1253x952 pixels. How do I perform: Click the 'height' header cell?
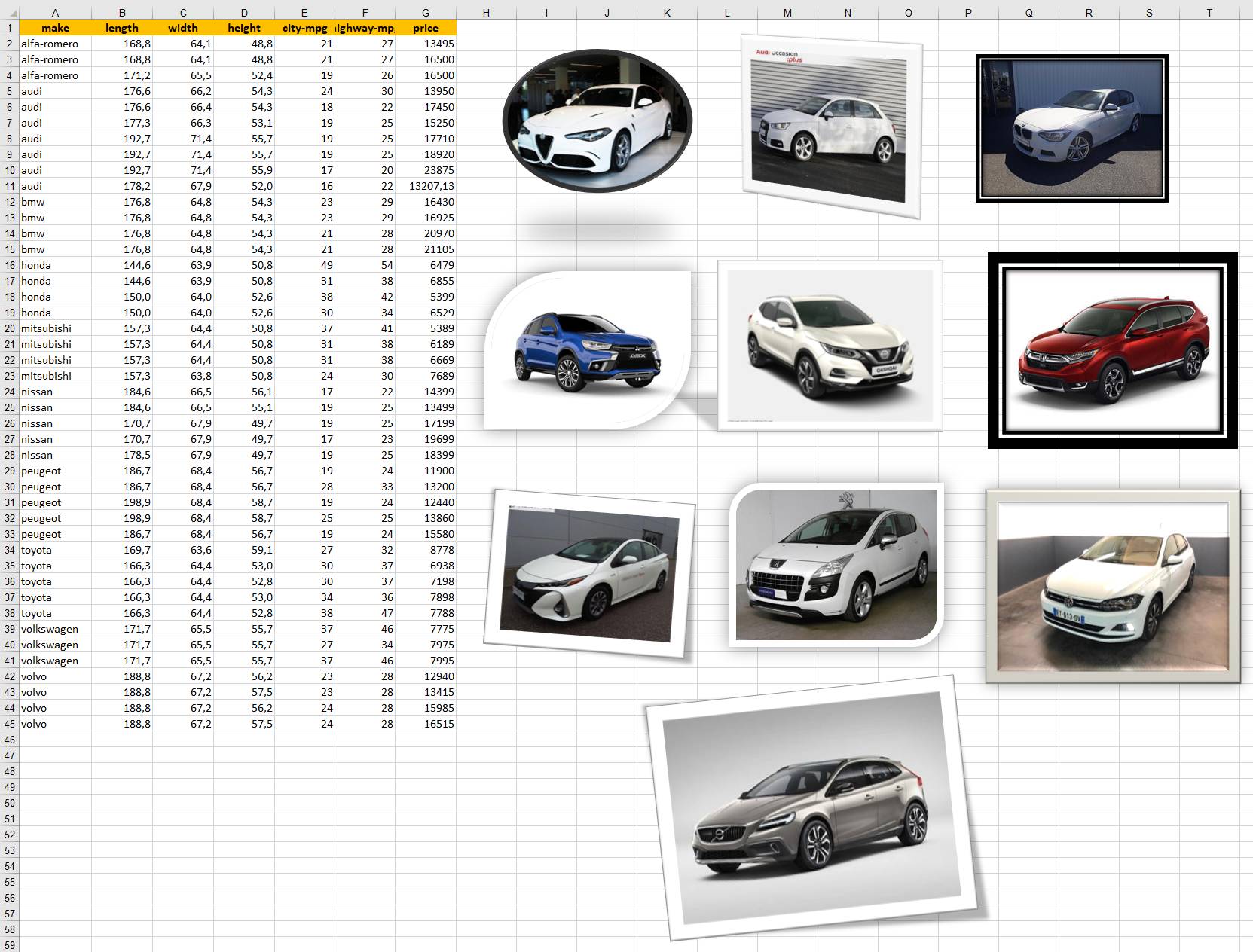tap(244, 28)
